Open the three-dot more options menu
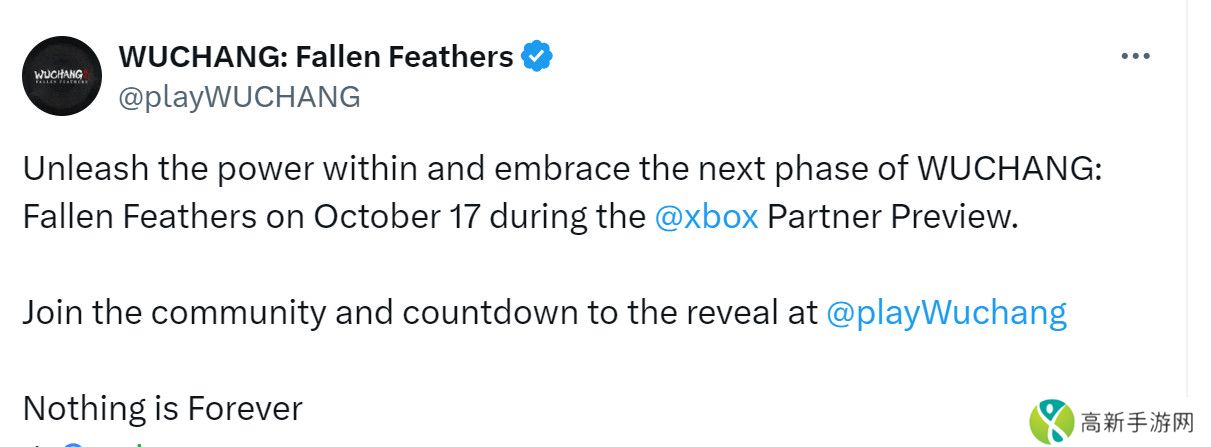Screen dimensions: 1211x447 coord(1135,57)
